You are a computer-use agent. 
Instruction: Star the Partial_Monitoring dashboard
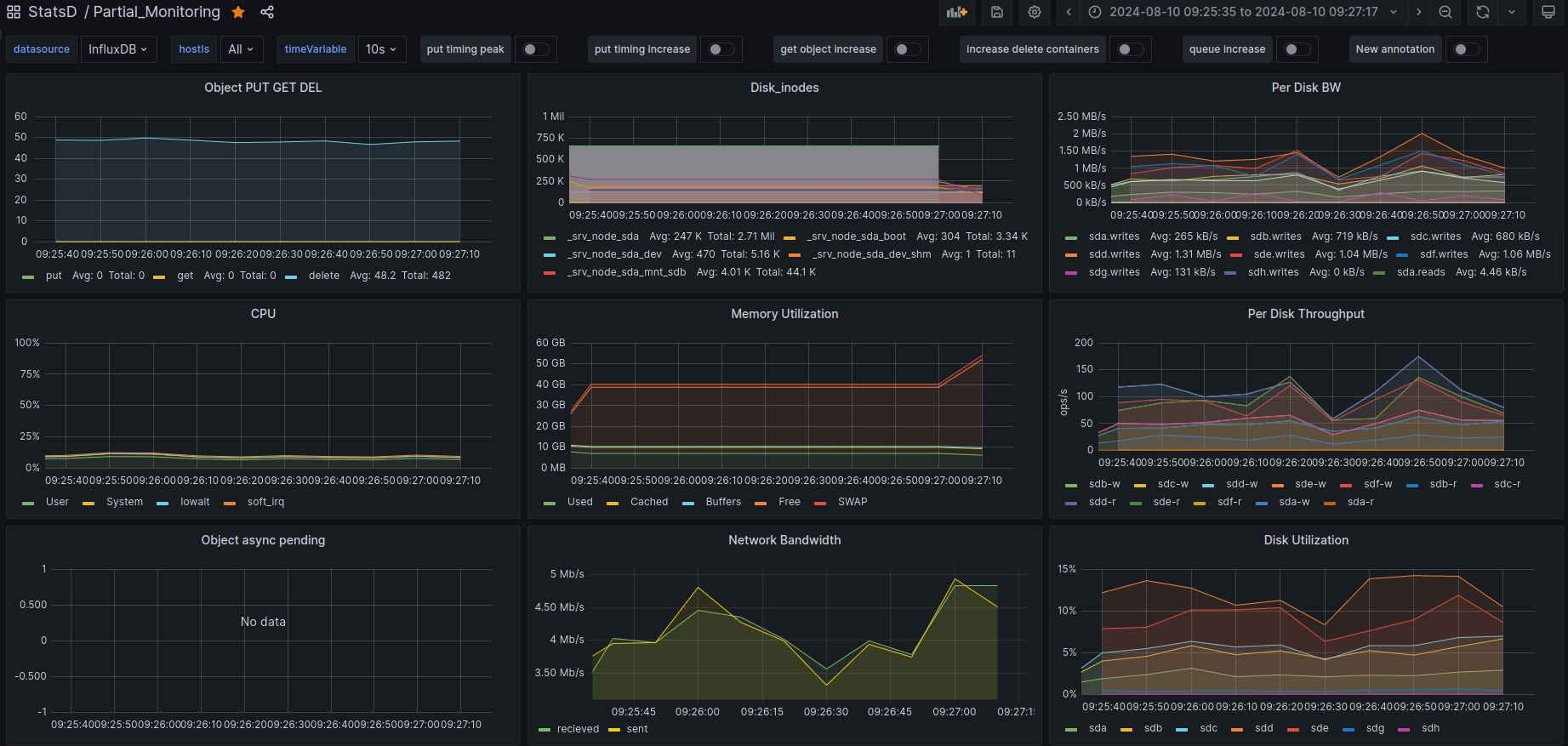tap(238, 12)
